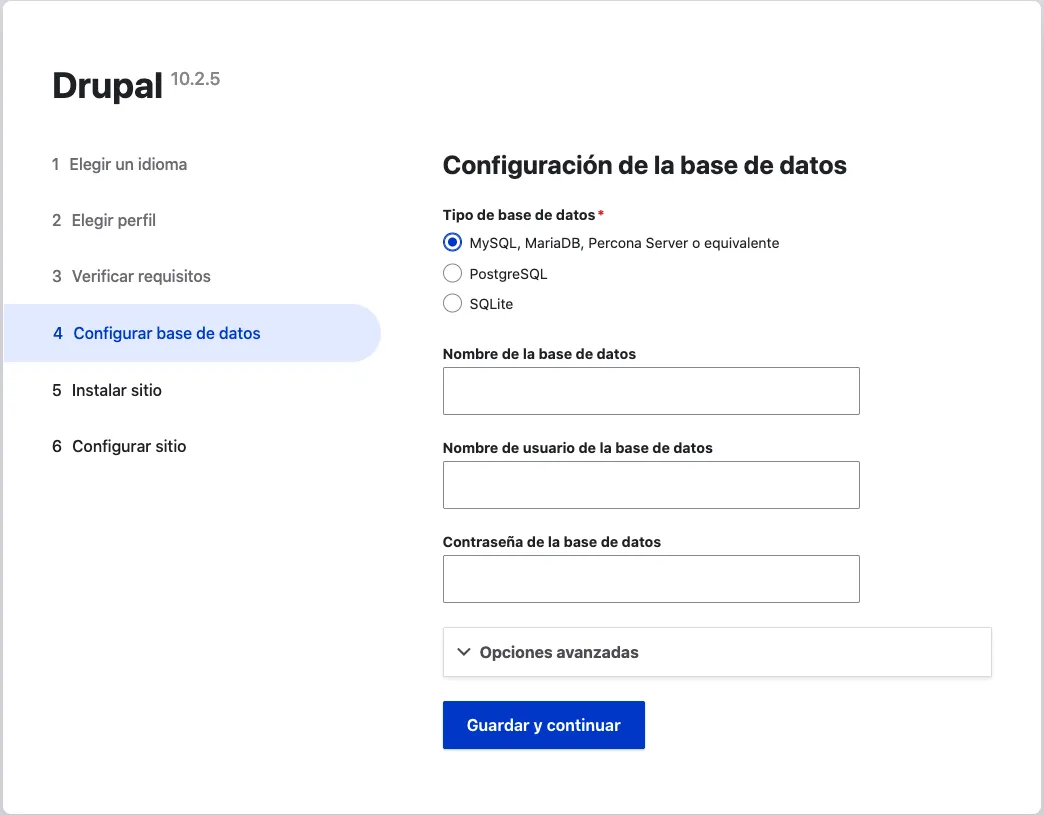Click the Configuración de la base de datos heading

pyautogui.click(x=645, y=165)
